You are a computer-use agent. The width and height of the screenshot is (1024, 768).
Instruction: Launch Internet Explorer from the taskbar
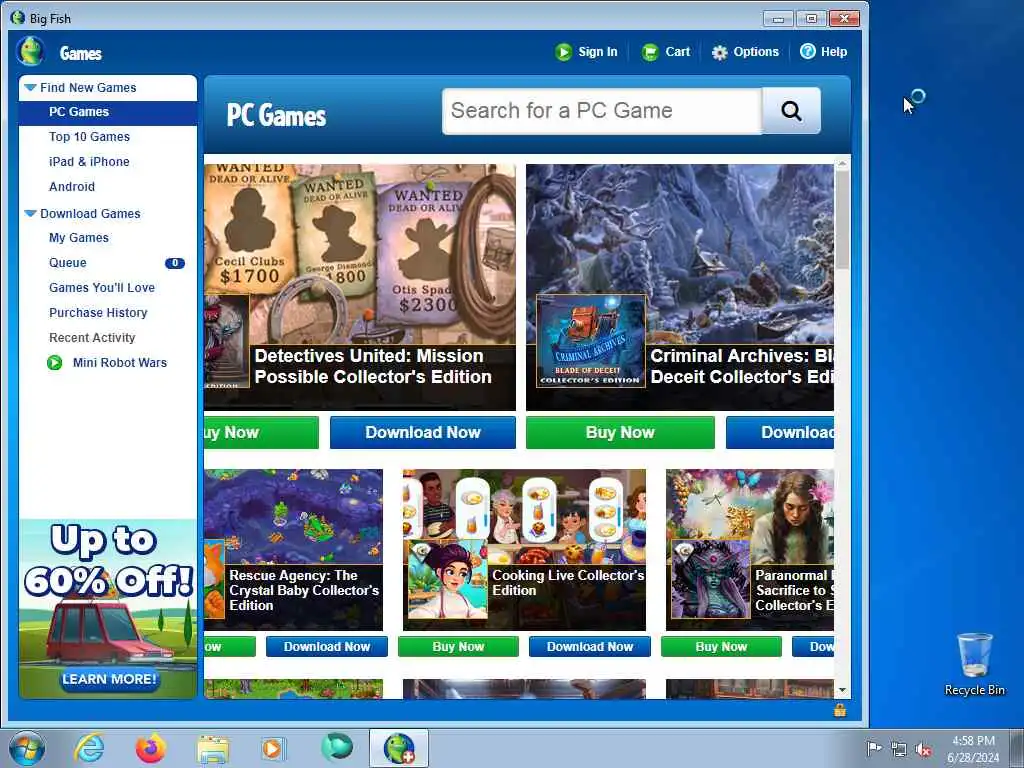pos(89,748)
